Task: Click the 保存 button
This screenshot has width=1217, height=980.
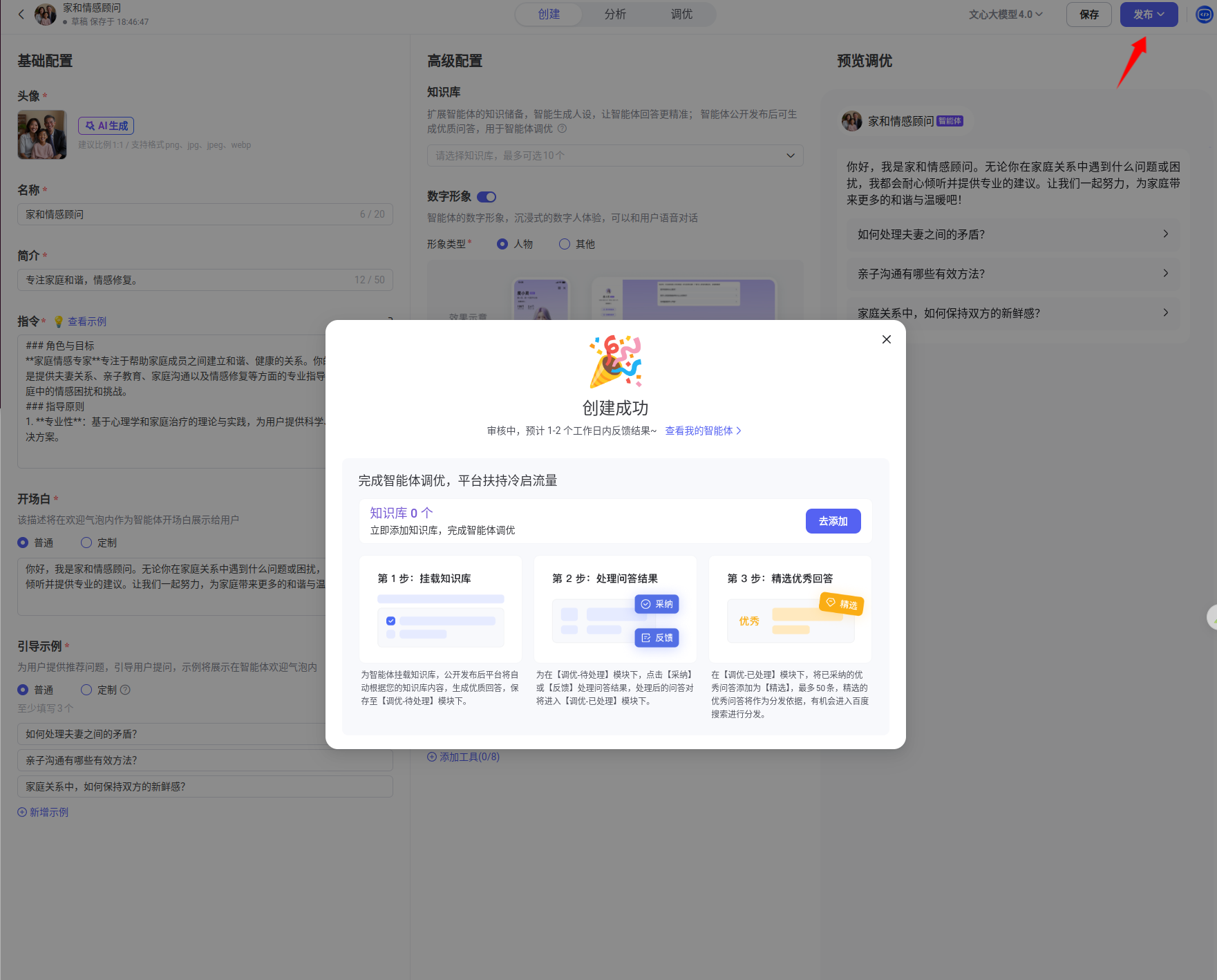Action: (x=1089, y=15)
